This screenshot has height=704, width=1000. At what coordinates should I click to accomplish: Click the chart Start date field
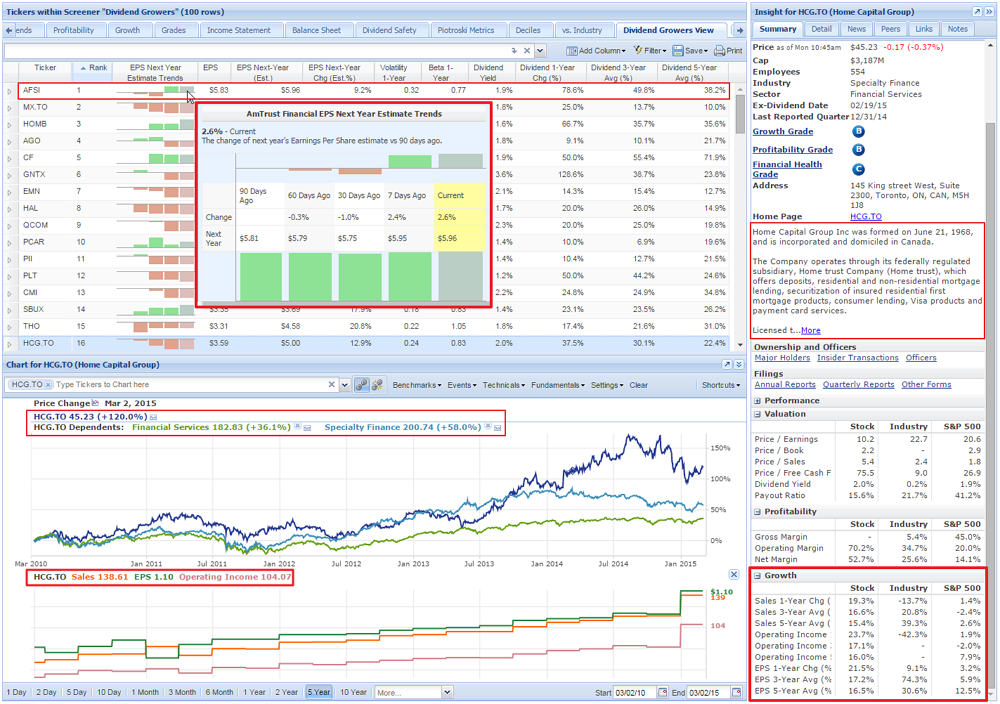[x=635, y=693]
